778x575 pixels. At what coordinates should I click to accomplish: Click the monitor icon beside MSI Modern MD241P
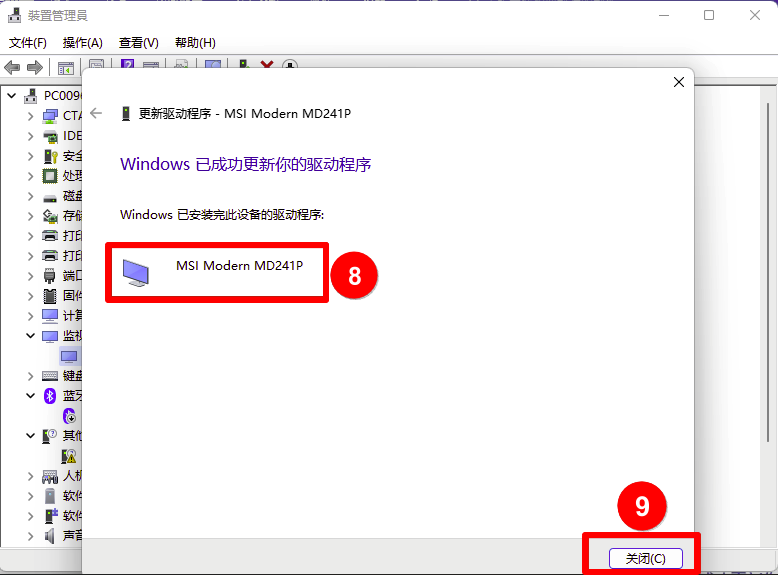[135, 273]
